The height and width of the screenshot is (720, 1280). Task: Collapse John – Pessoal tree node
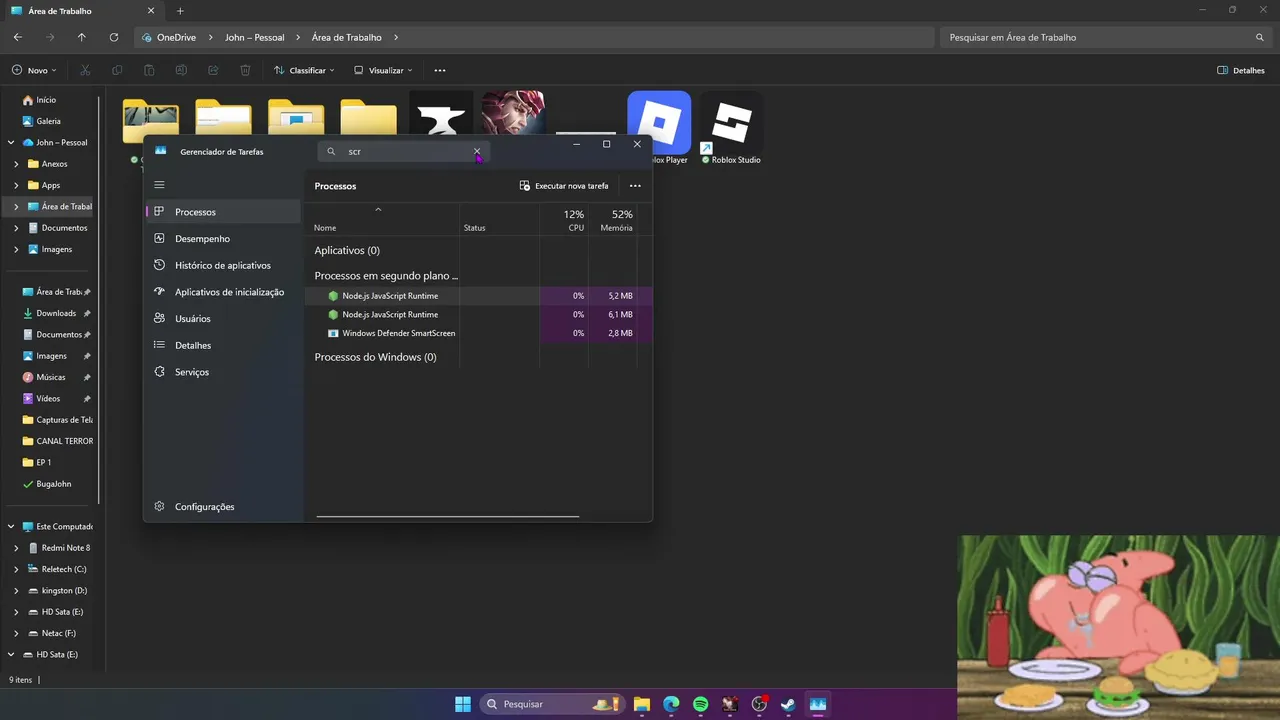coord(11,143)
